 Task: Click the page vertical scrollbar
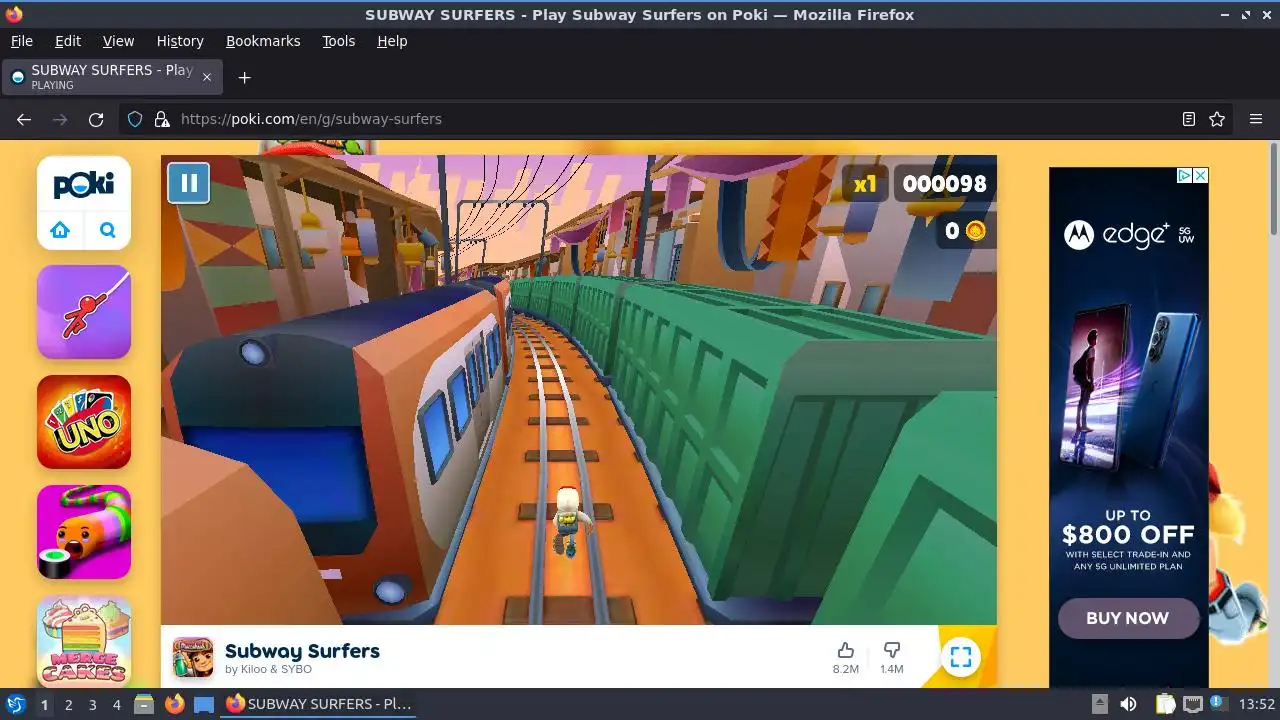pos(1274,190)
